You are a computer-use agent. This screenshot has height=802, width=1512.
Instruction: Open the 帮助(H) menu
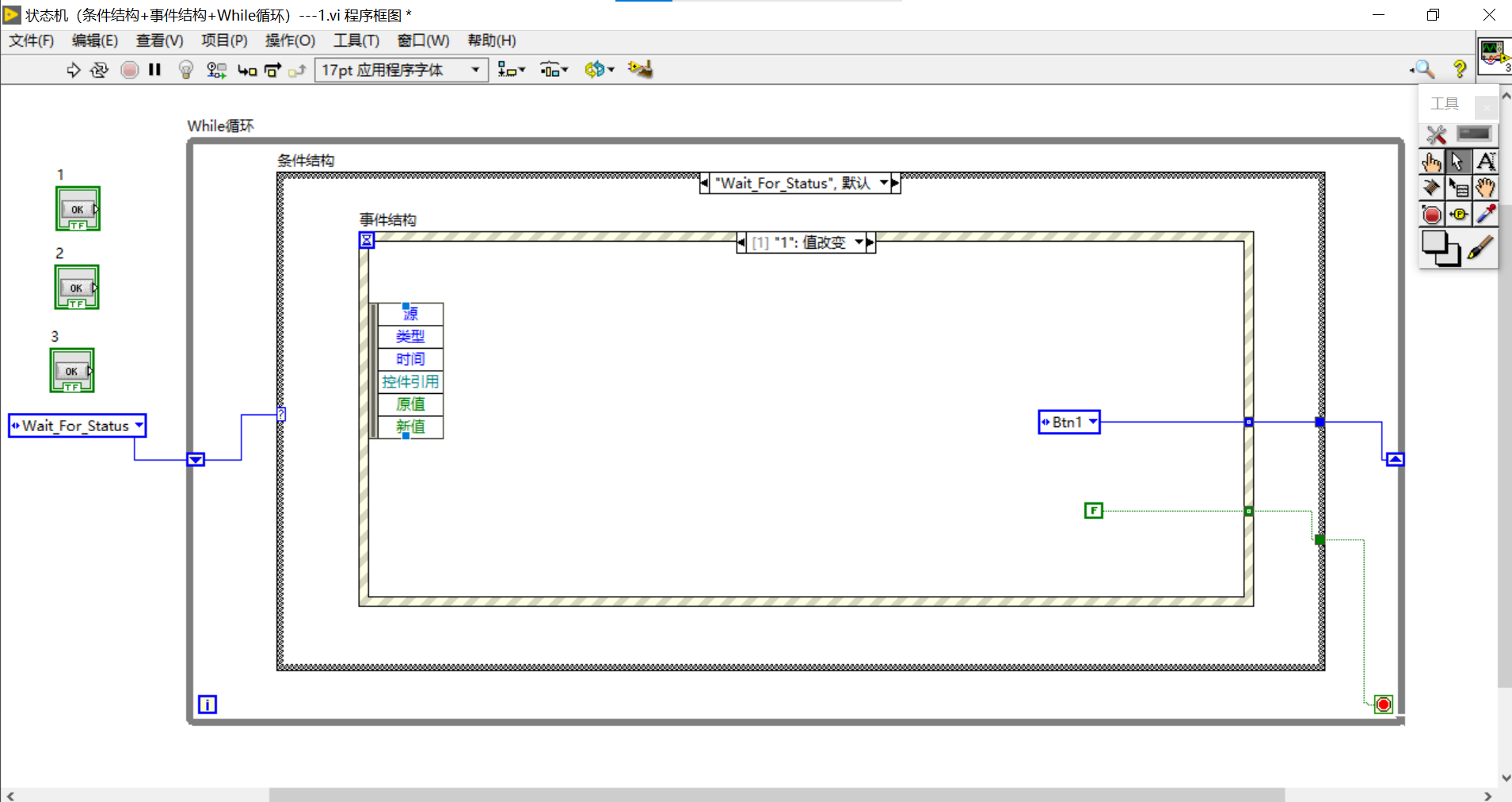[x=492, y=40]
